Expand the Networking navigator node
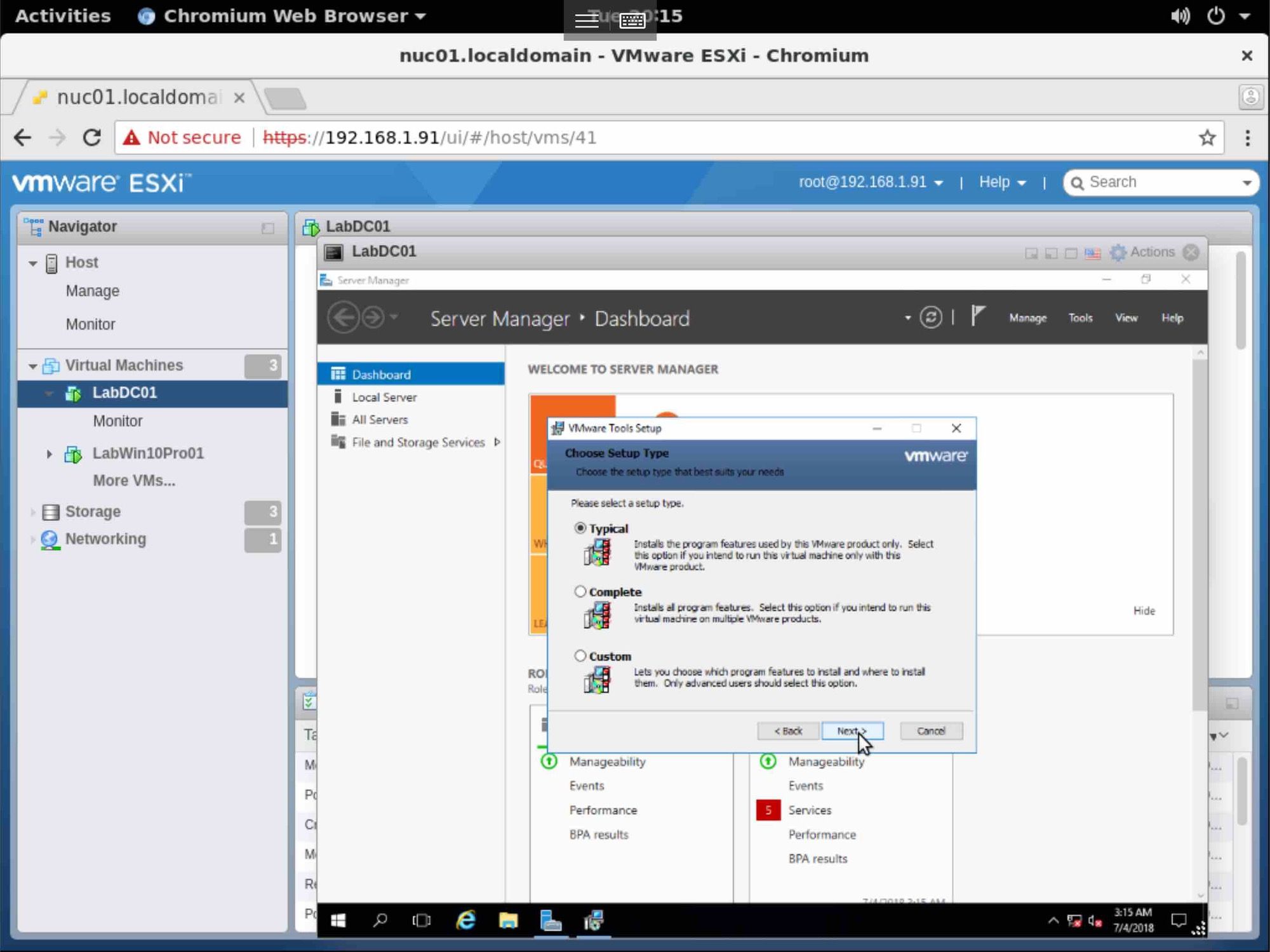 [x=32, y=539]
